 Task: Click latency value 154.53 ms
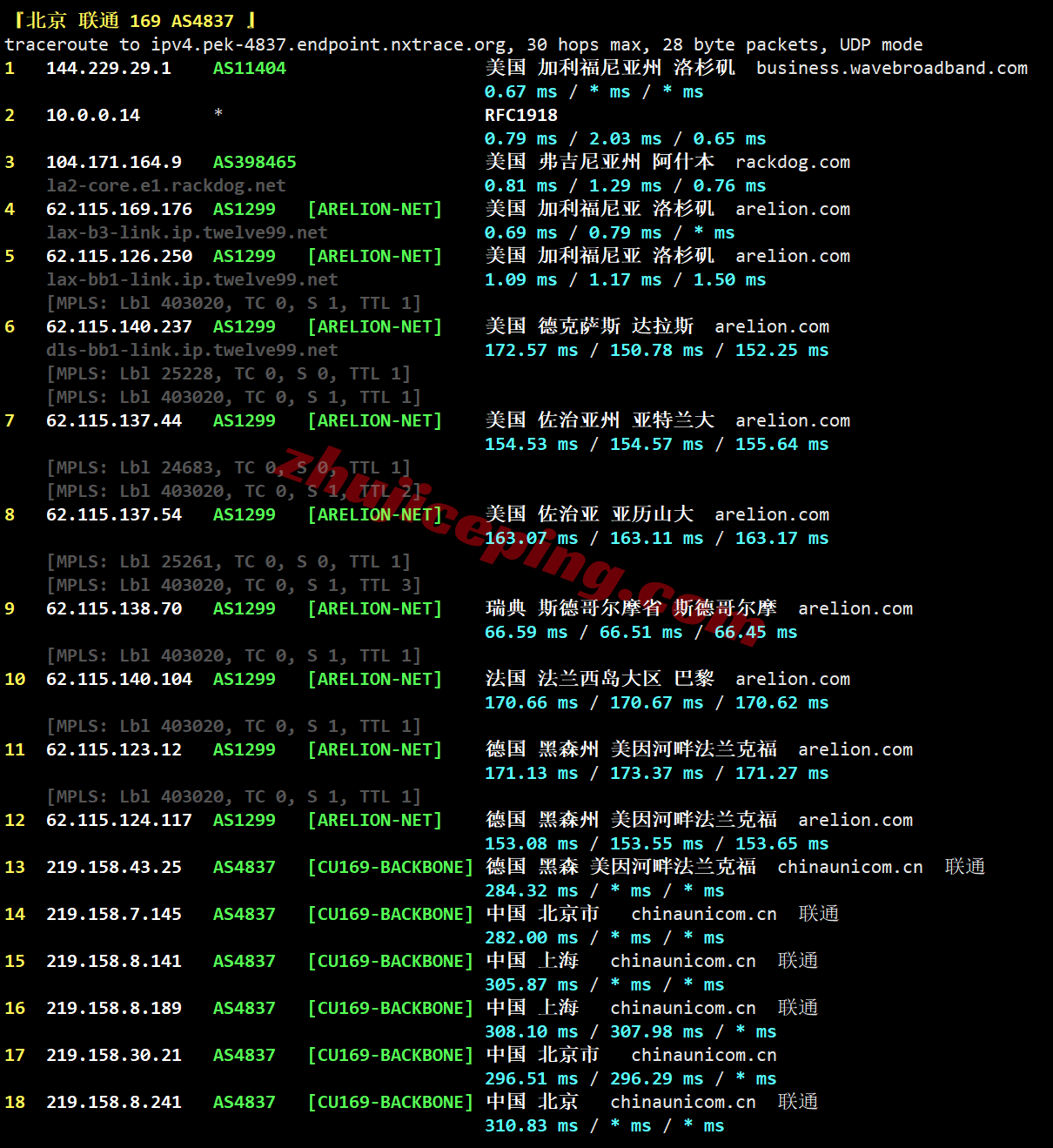(x=532, y=444)
